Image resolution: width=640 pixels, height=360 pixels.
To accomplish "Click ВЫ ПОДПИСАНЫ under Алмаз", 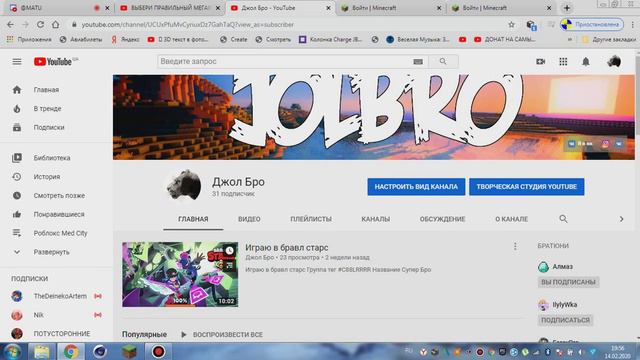I will pos(568,282).
